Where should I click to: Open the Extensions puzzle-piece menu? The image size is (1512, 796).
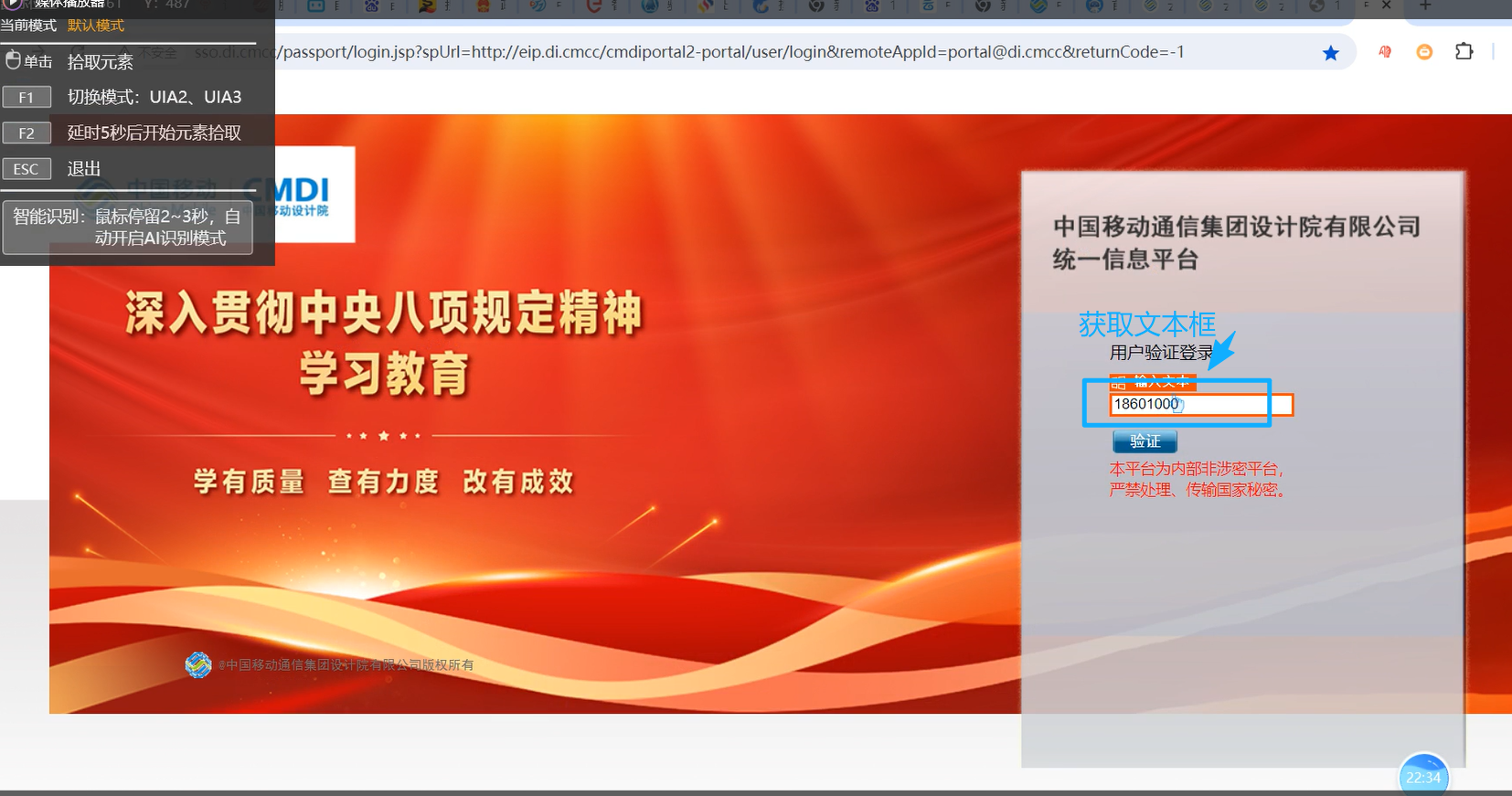click(1464, 52)
